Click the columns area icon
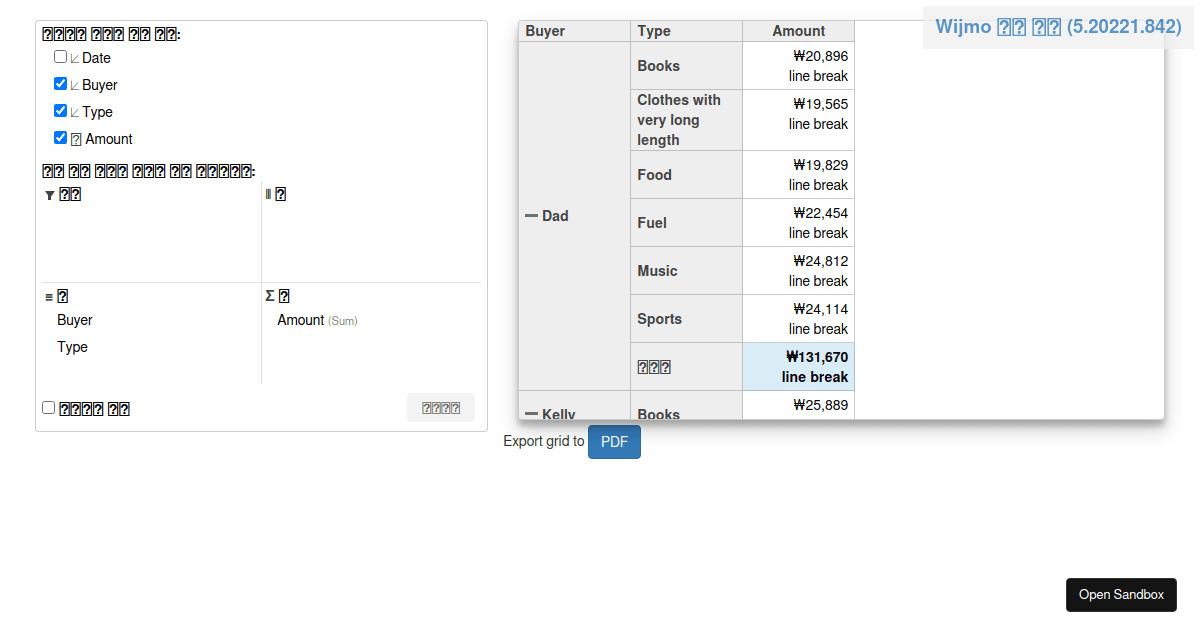1200x630 pixels. tap(268, 194)
